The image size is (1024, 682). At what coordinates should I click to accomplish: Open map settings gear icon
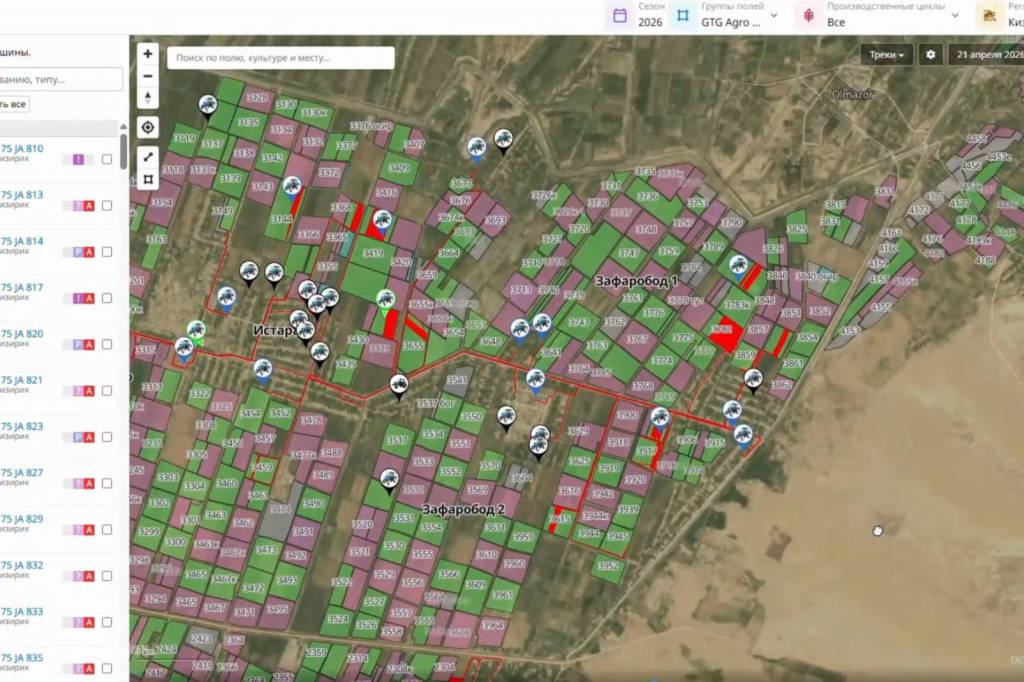[931, 55]
